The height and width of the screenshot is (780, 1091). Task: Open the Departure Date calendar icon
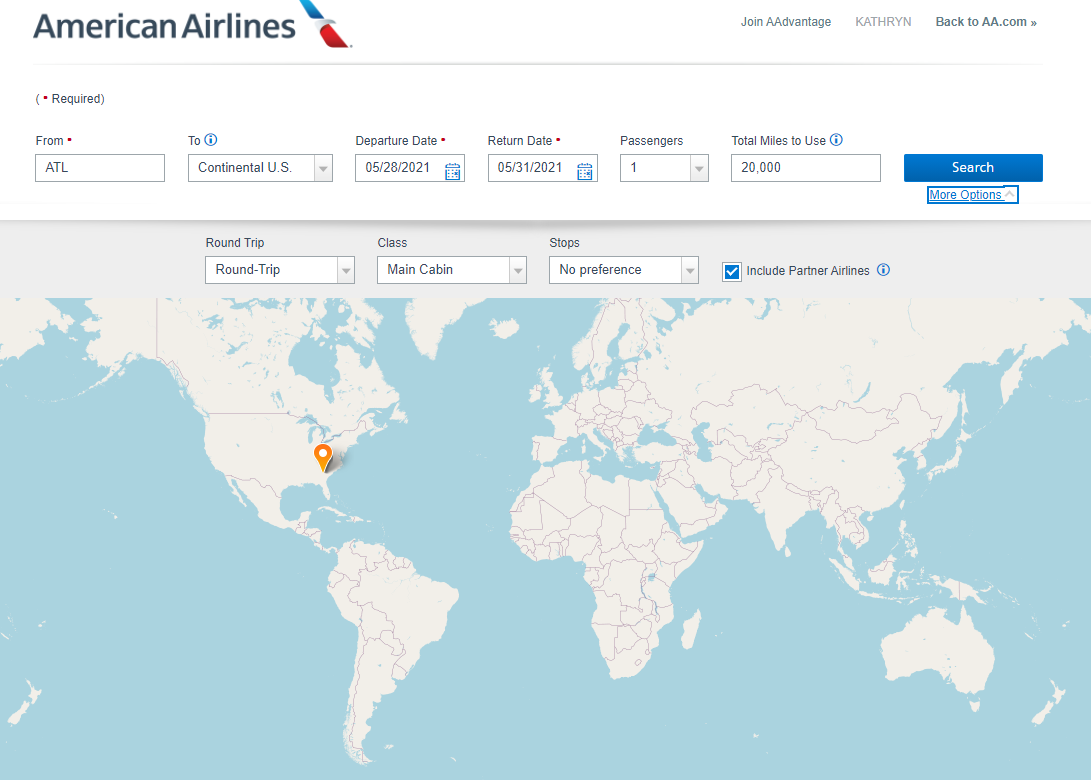450,170
